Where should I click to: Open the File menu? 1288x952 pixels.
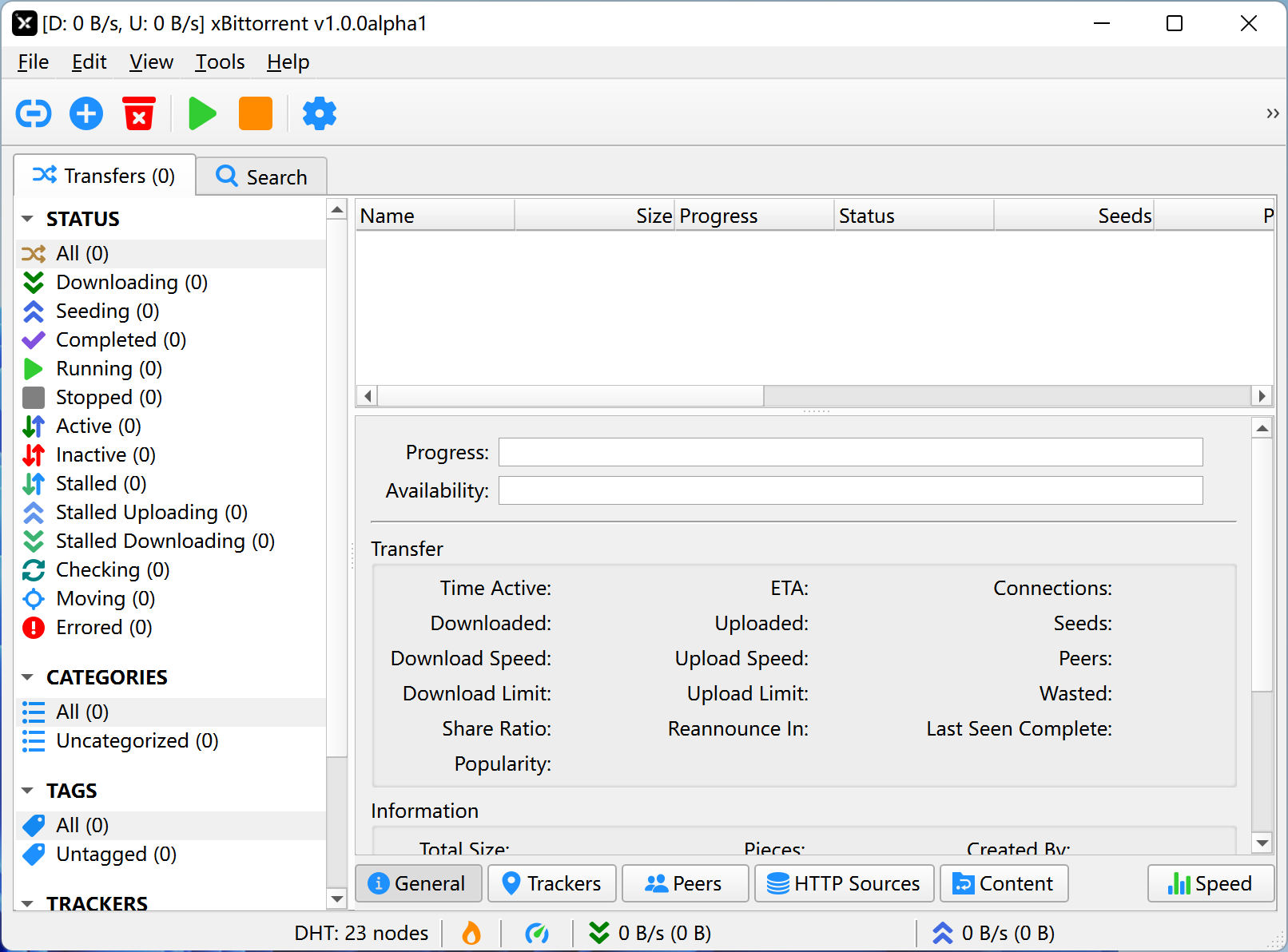34,62
